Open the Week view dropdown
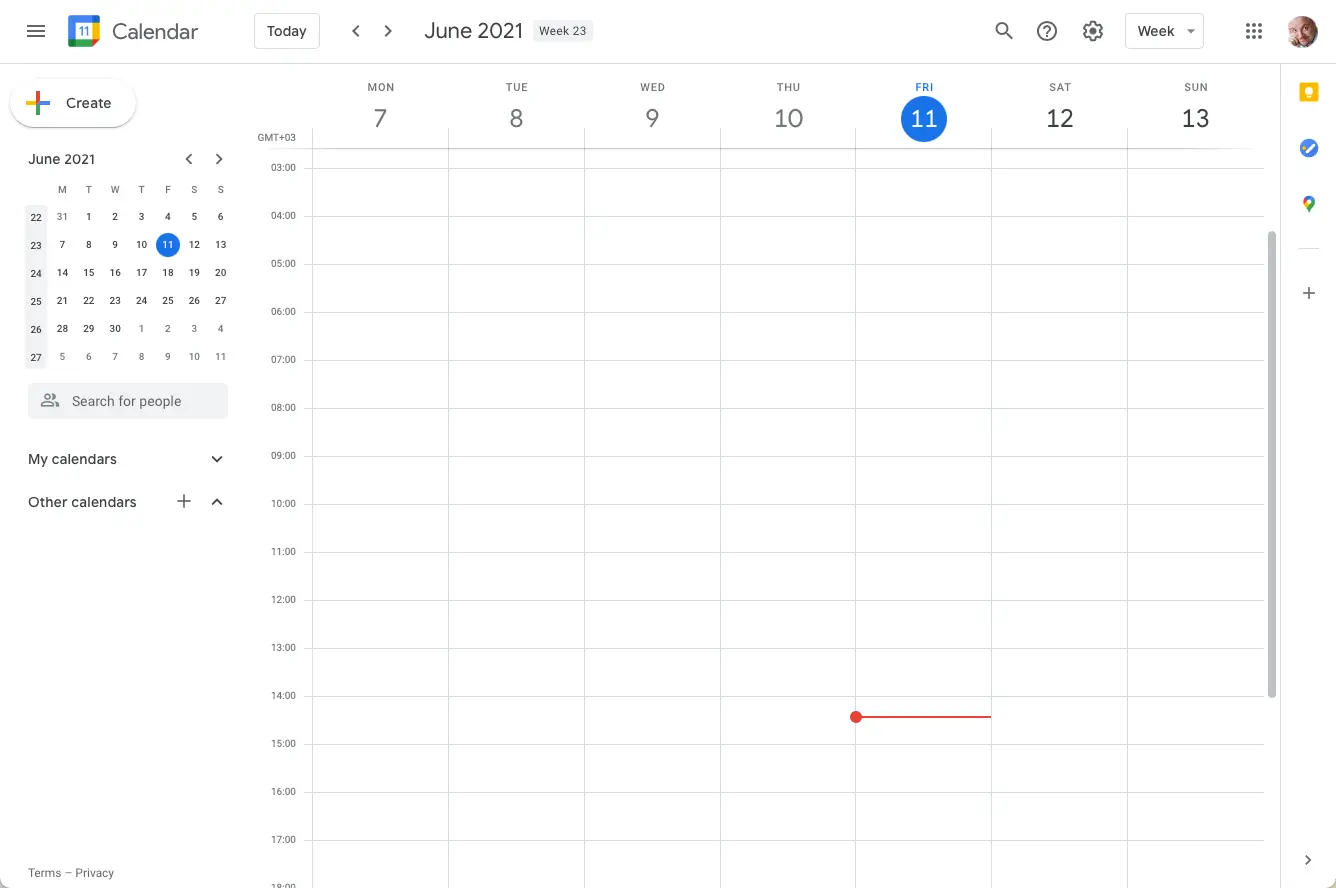The height and width of the screenshot is (888, 1336). [x=1164, y=31]
